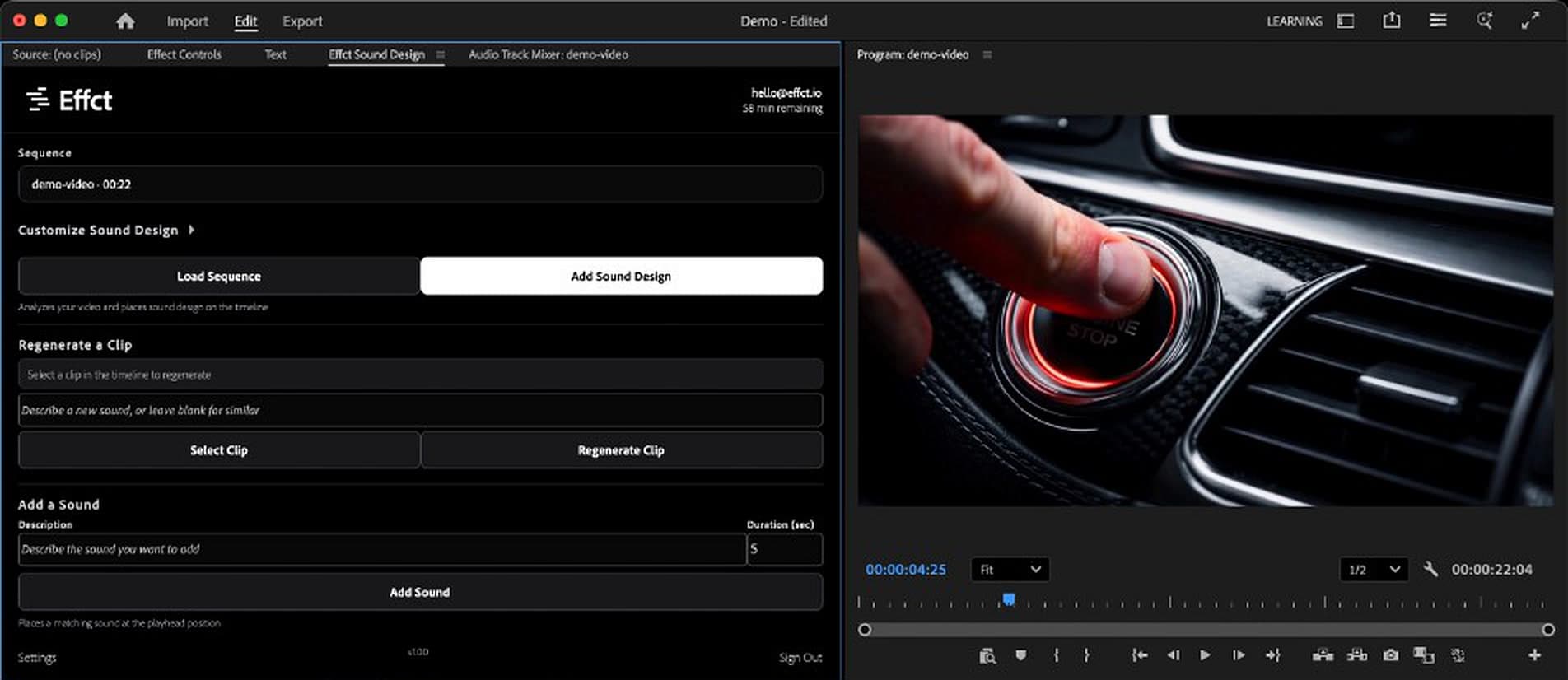Click the Duration (sec) field
Screen dimensions: 1568x680
(784, 549)
